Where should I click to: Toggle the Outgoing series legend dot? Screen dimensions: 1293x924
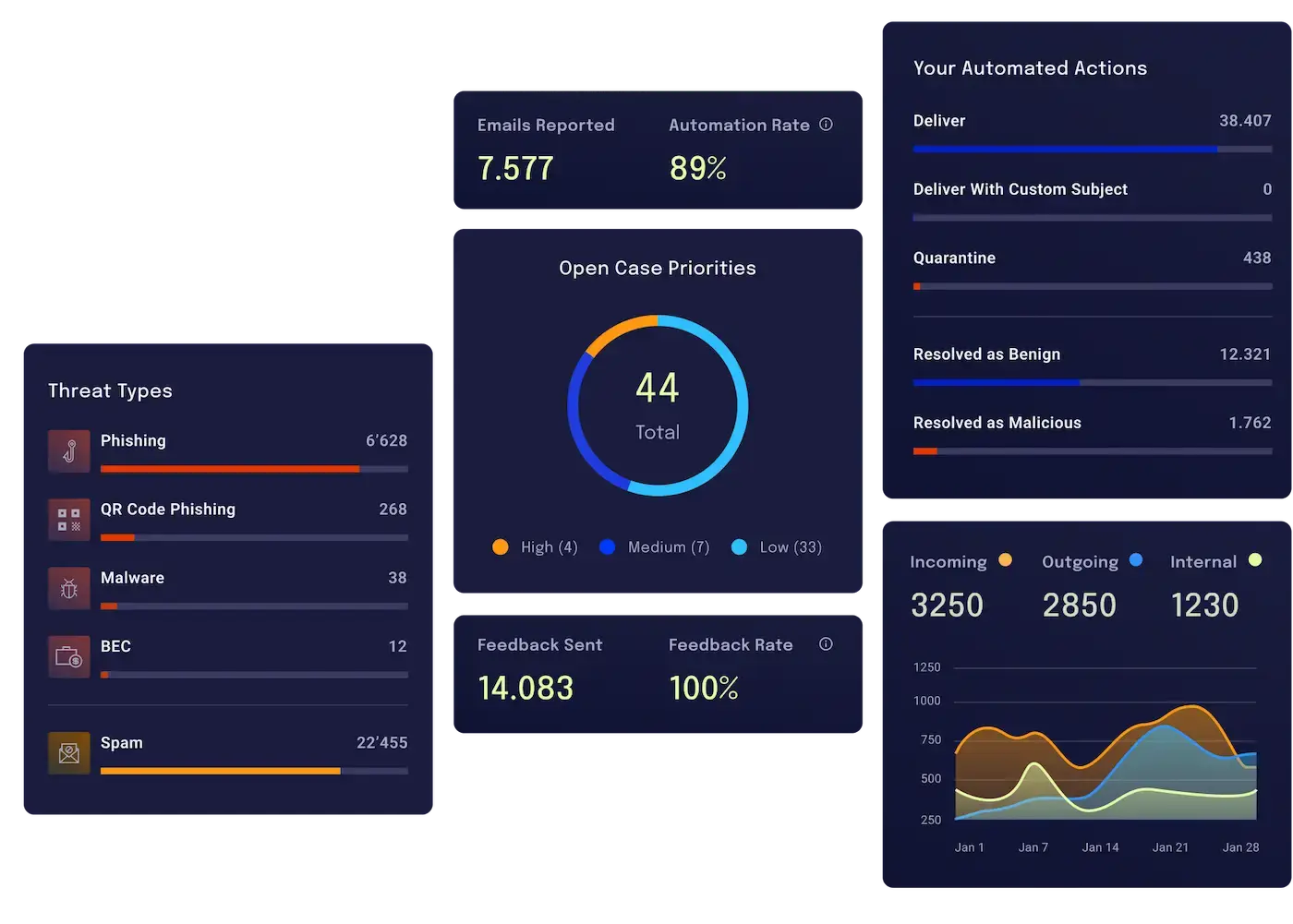point(1136,560)
